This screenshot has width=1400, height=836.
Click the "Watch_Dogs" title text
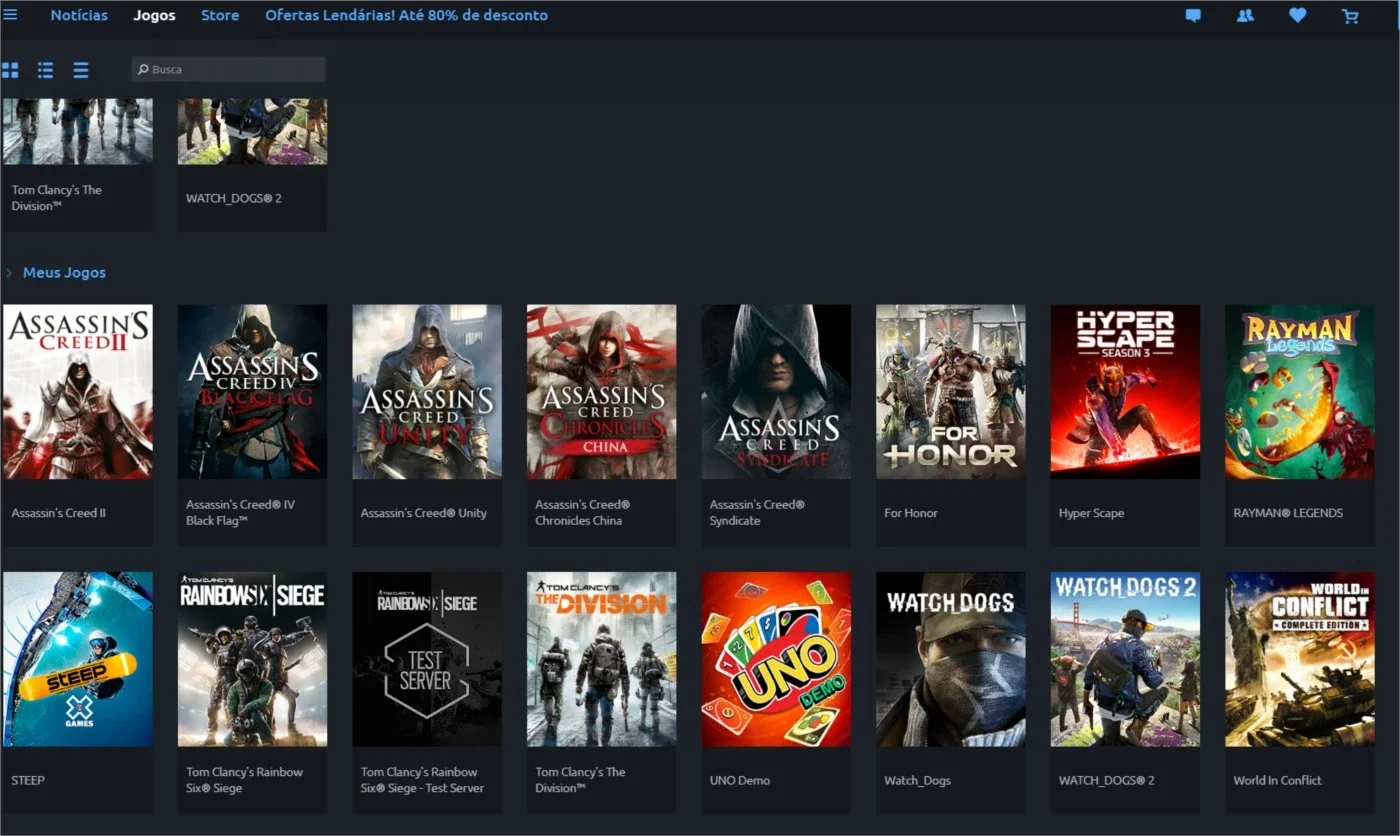coord(917,780)
